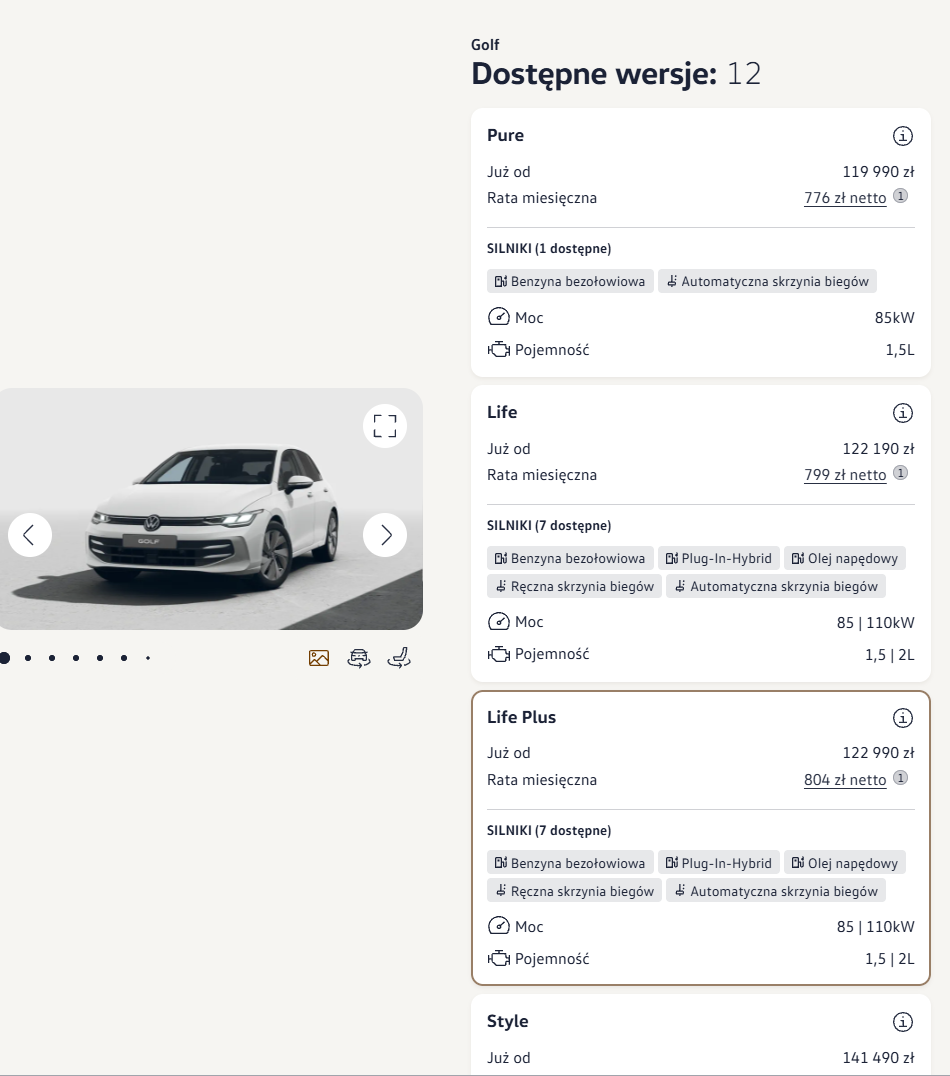Click the 122 990 zł price
The image size is (950, 1076).
click(879, 753)
